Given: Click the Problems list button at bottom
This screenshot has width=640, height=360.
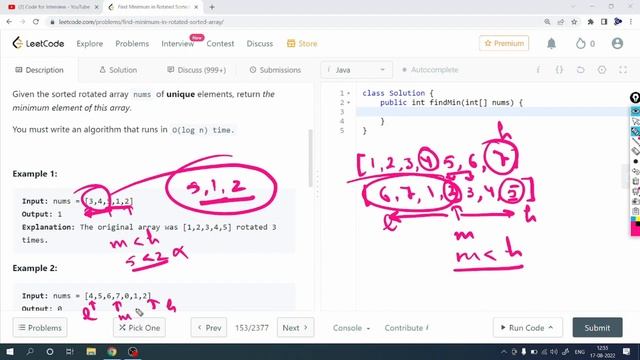Looking at the screenshot, I should point(40,327).
